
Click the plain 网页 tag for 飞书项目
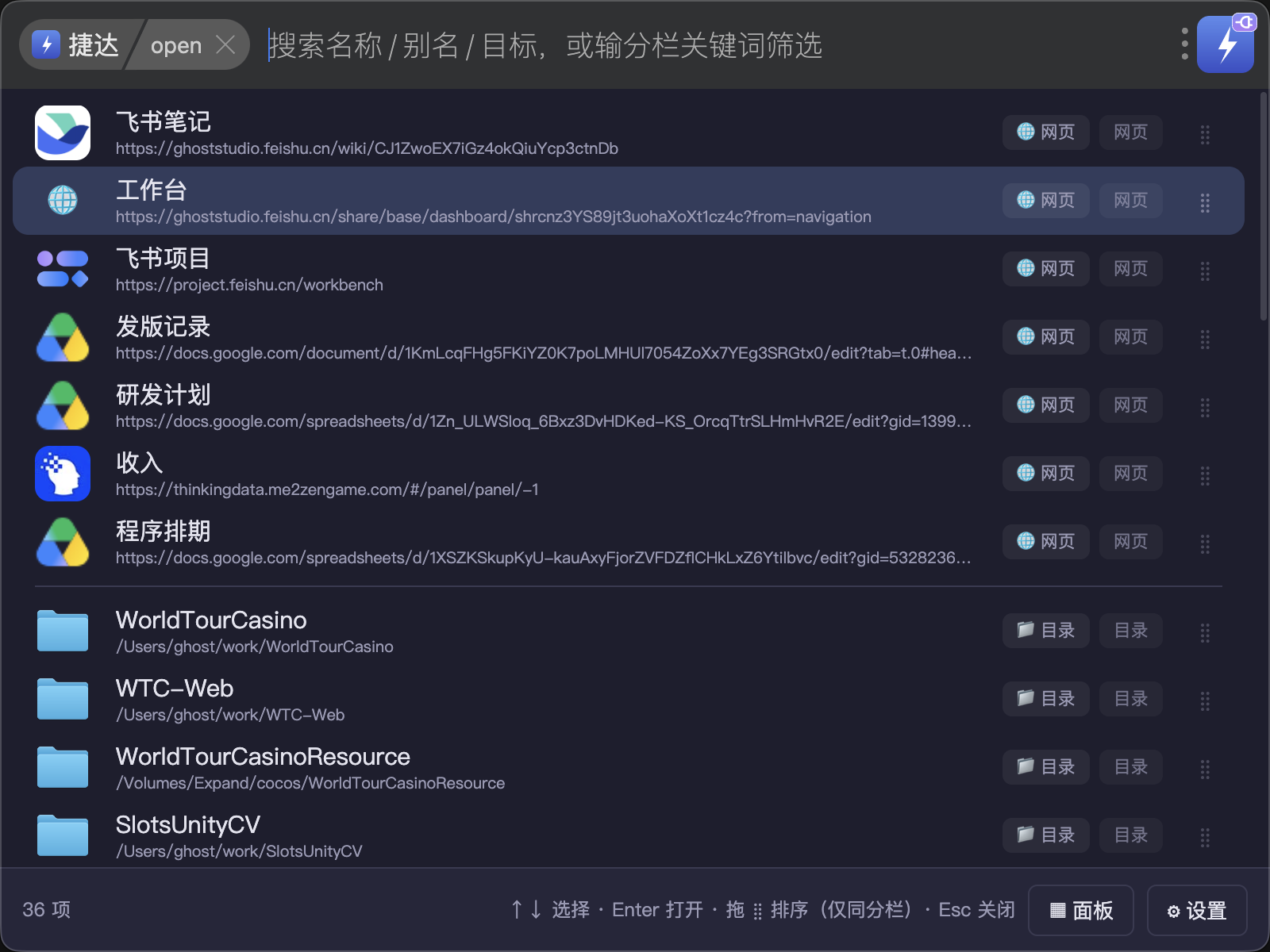1131,268
